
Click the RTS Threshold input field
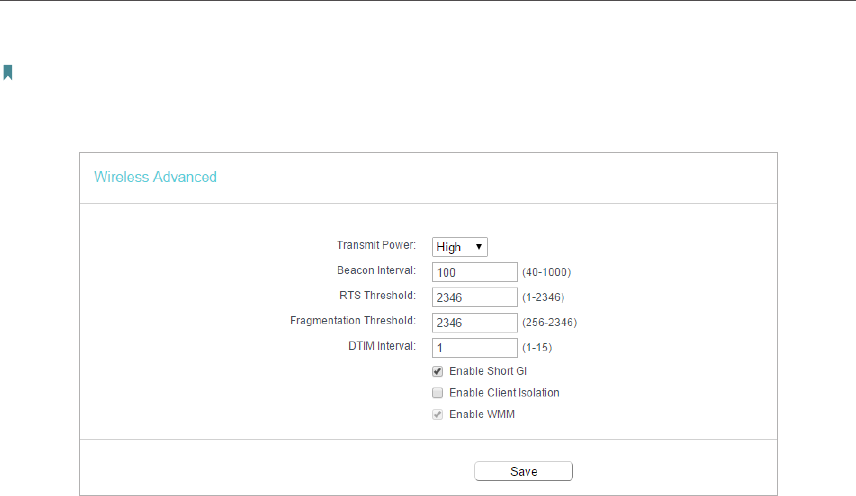click(474, 297)
